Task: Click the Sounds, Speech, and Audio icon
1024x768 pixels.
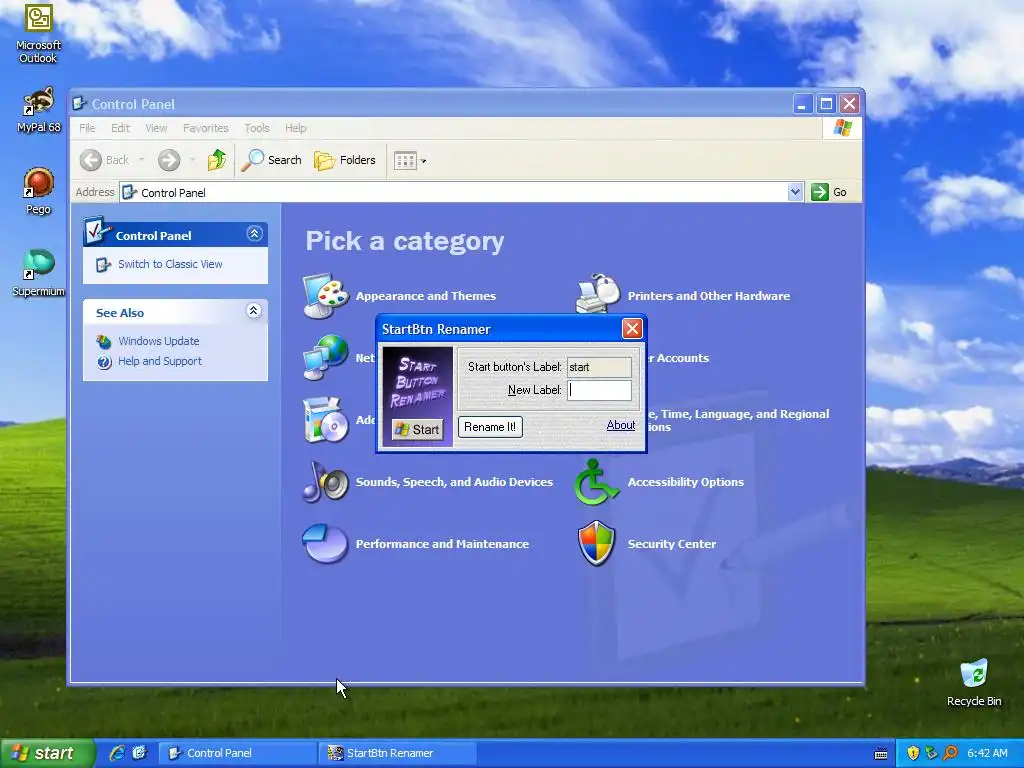Action: click(x=325, y=482)
